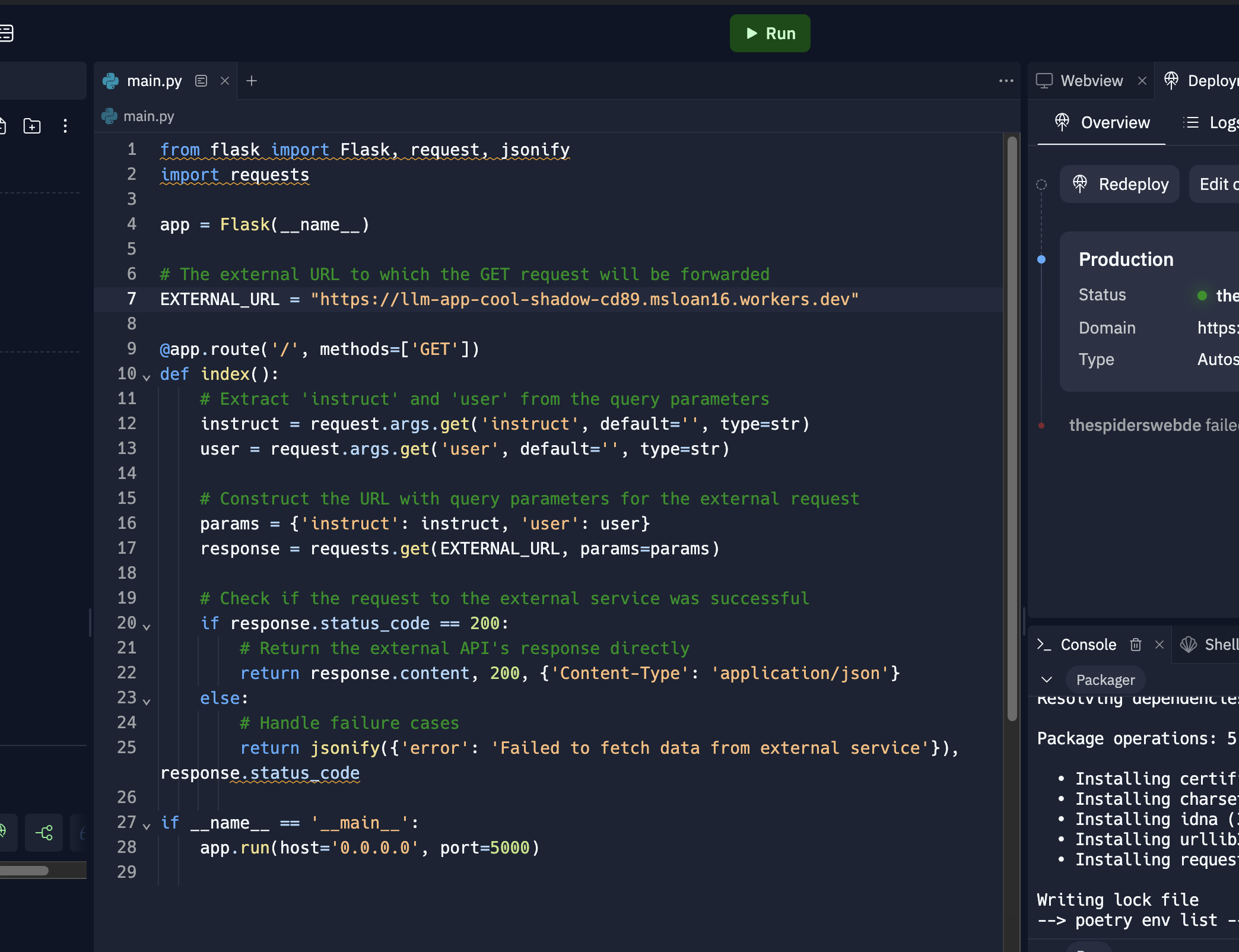Open the deployment Logs tab

click(1211, 122)
